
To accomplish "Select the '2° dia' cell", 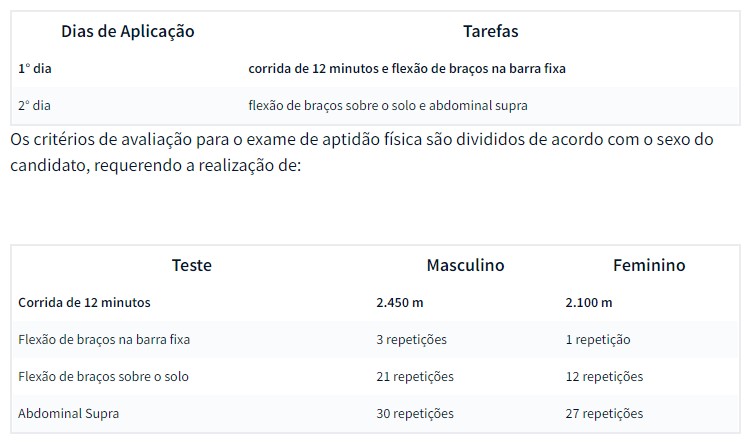I will [x=34, y=104].
